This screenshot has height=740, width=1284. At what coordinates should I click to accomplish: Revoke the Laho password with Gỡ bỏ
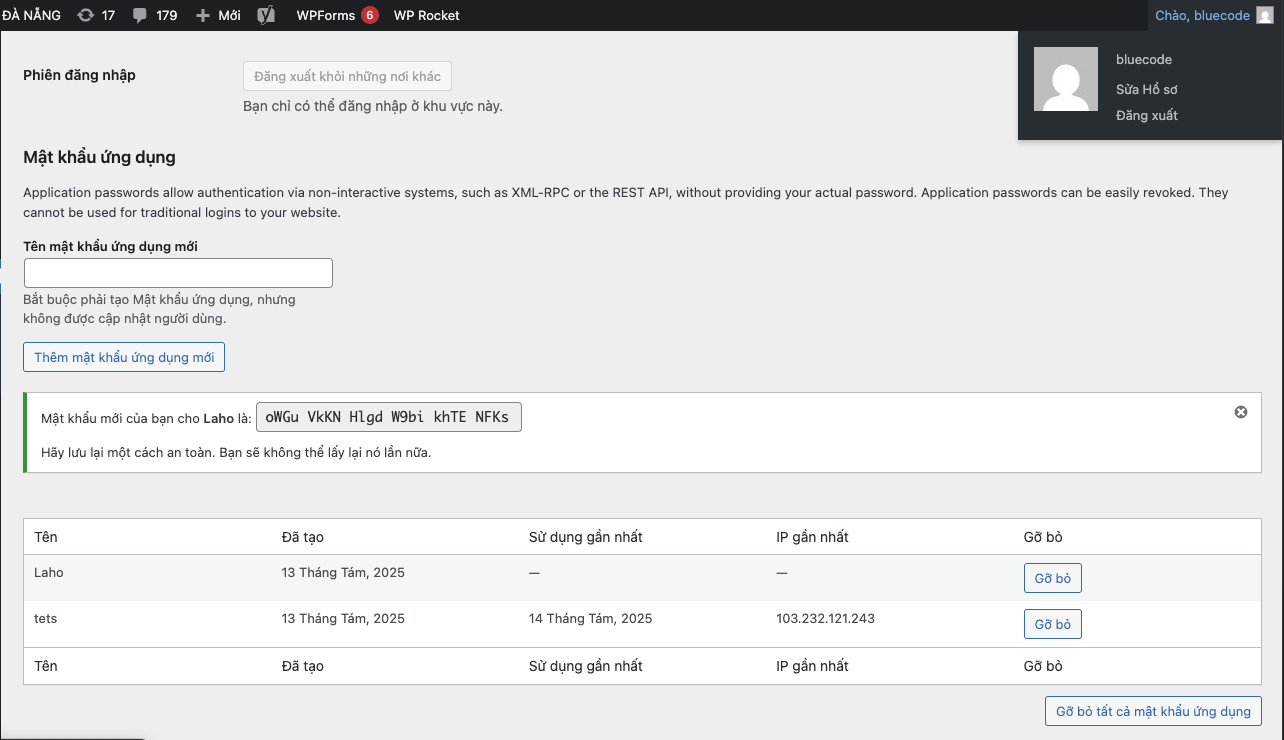pyautogui.click(x=1053, y=578)
